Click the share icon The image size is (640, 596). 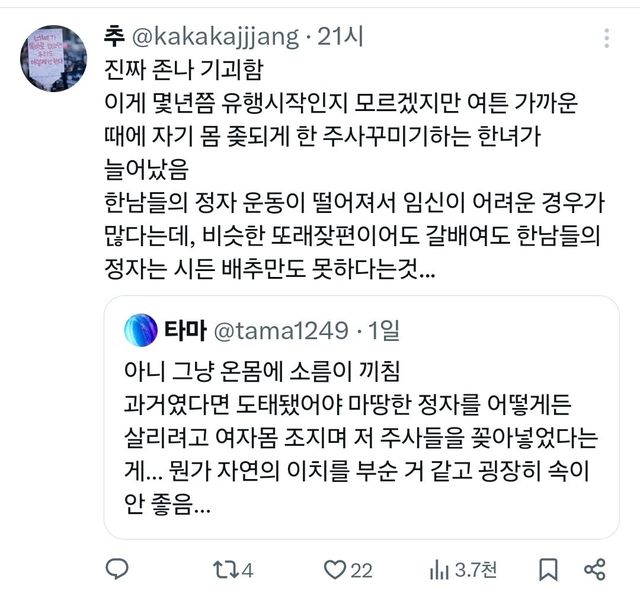(x=594, y=569)
